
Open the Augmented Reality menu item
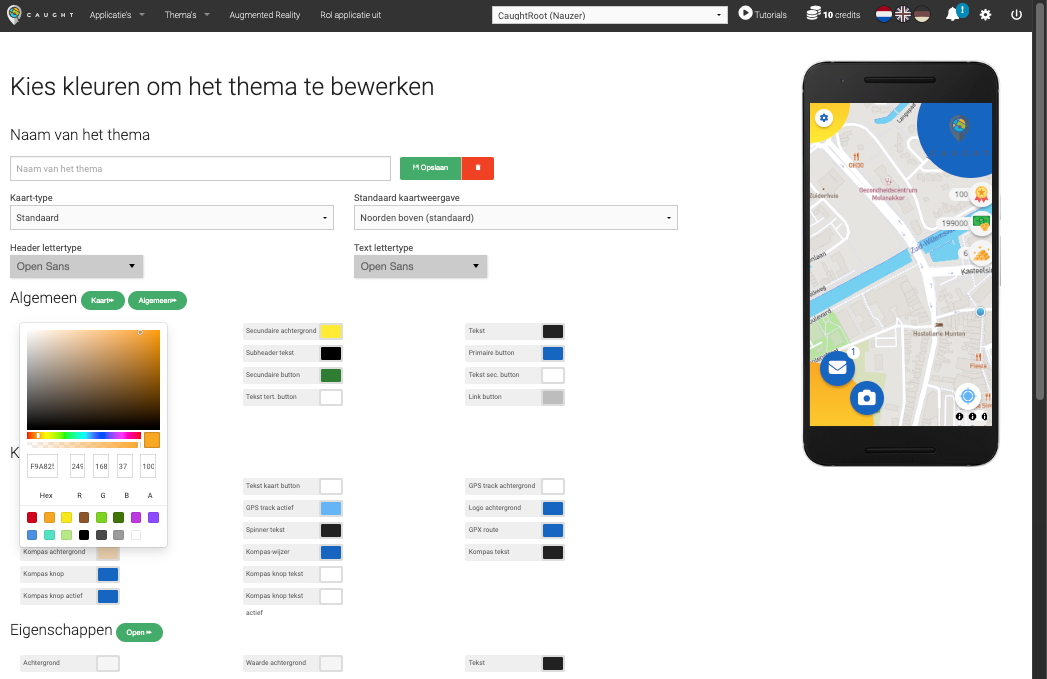(264, 15)
